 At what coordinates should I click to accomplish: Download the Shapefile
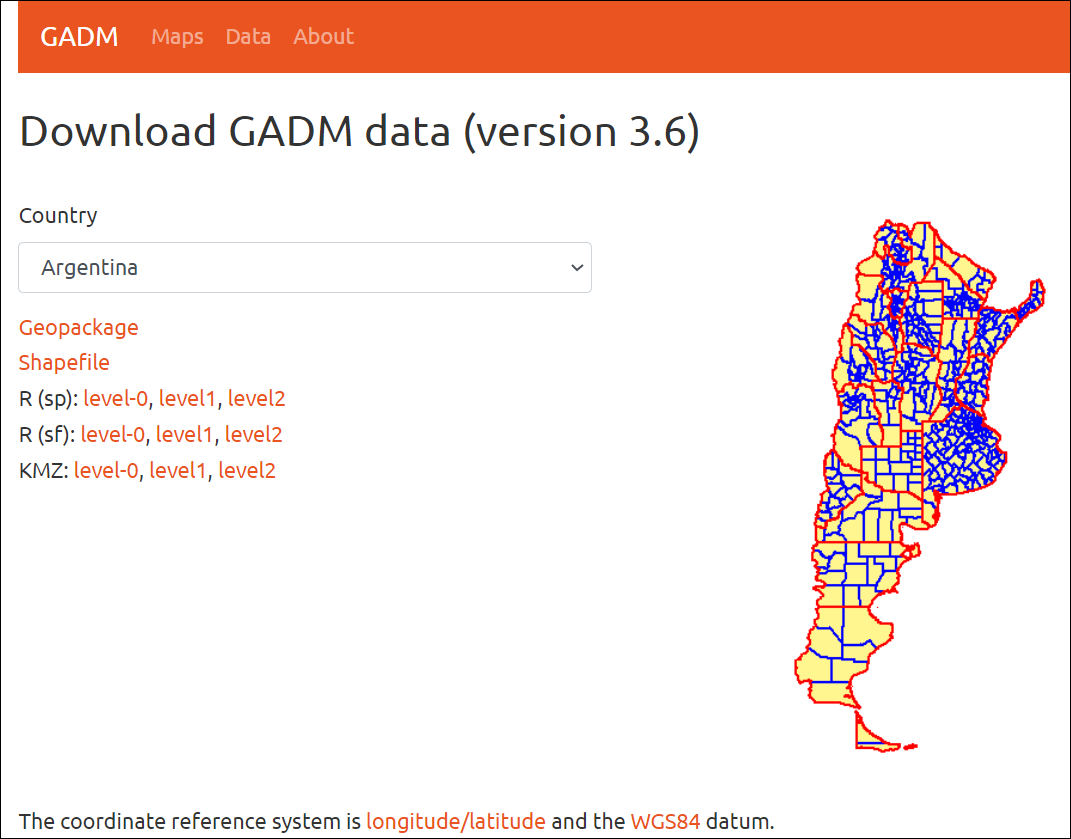coord(64,362)
